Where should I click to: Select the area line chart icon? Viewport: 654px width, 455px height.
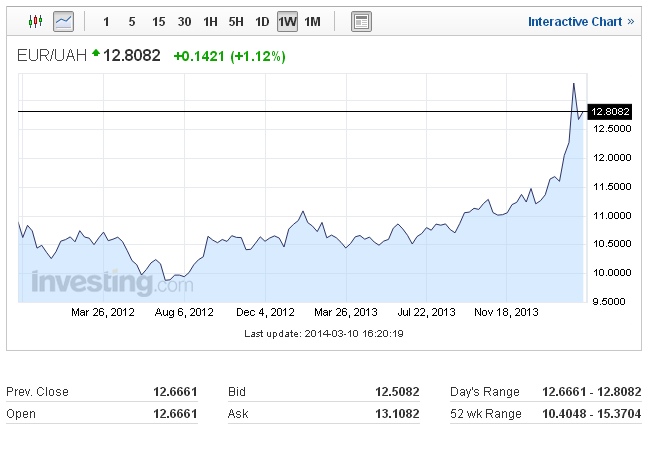(x=63, y=21)
